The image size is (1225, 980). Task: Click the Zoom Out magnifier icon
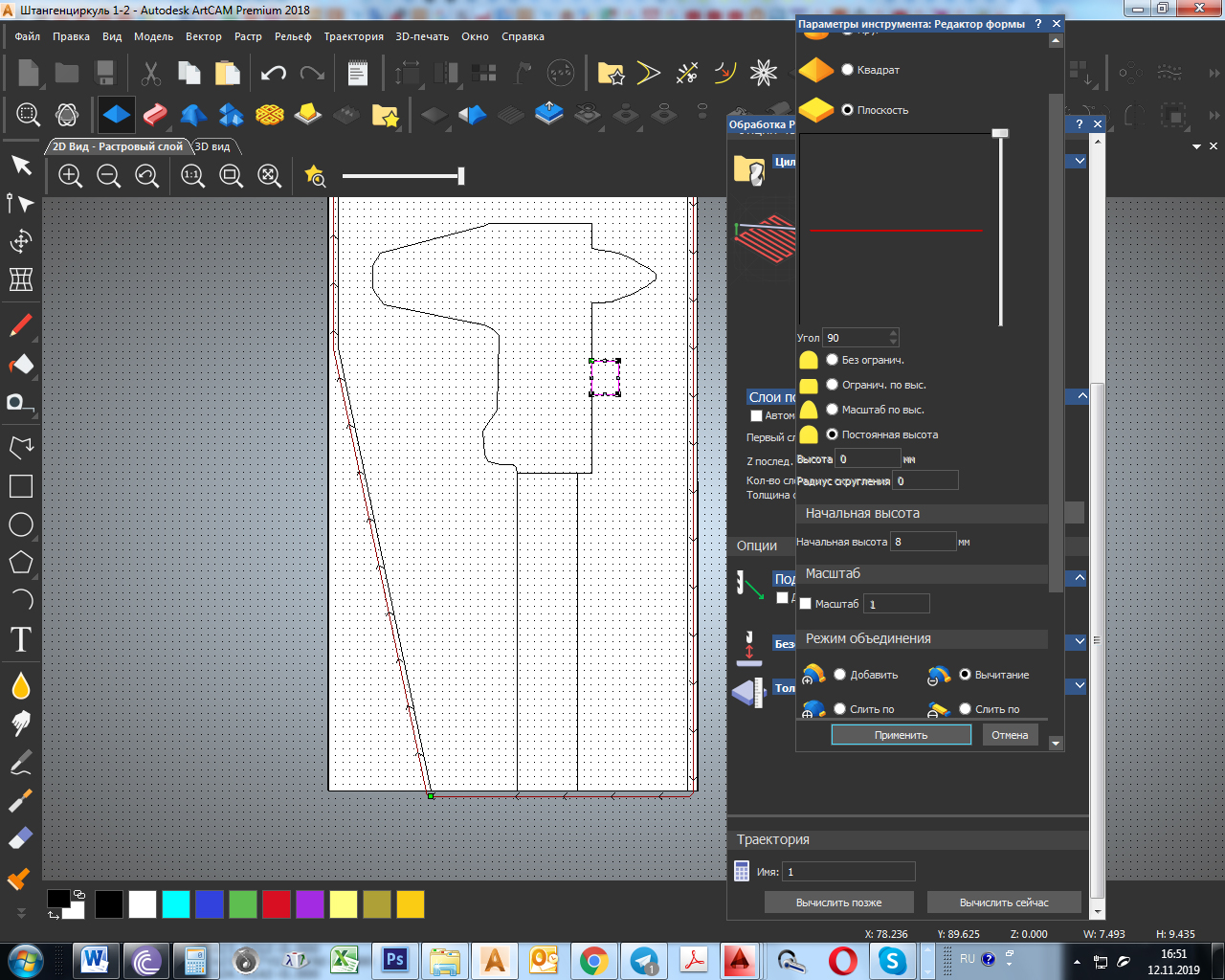(108, 175)
